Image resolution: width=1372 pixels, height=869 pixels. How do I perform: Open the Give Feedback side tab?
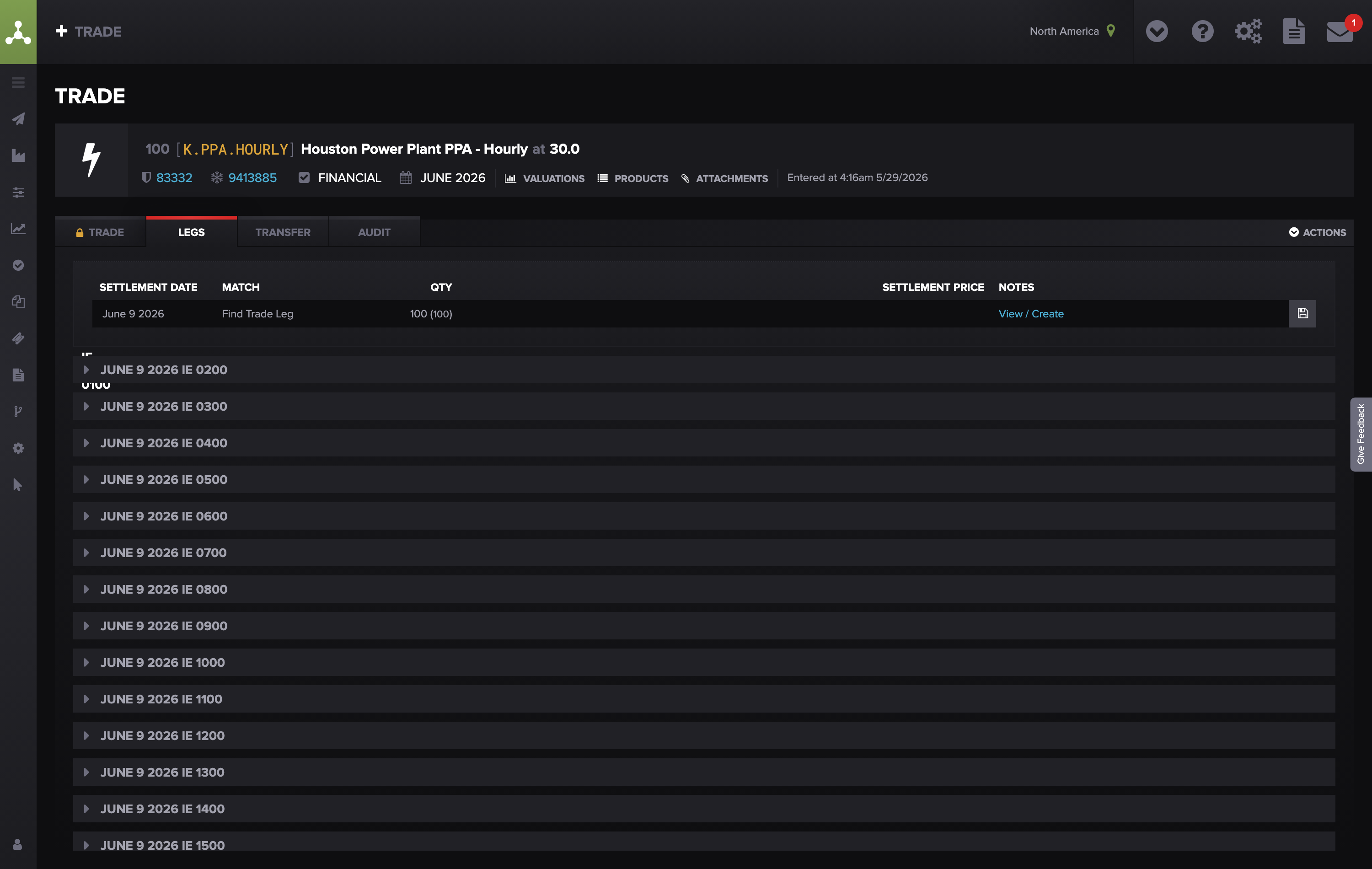click(1361, 434)
